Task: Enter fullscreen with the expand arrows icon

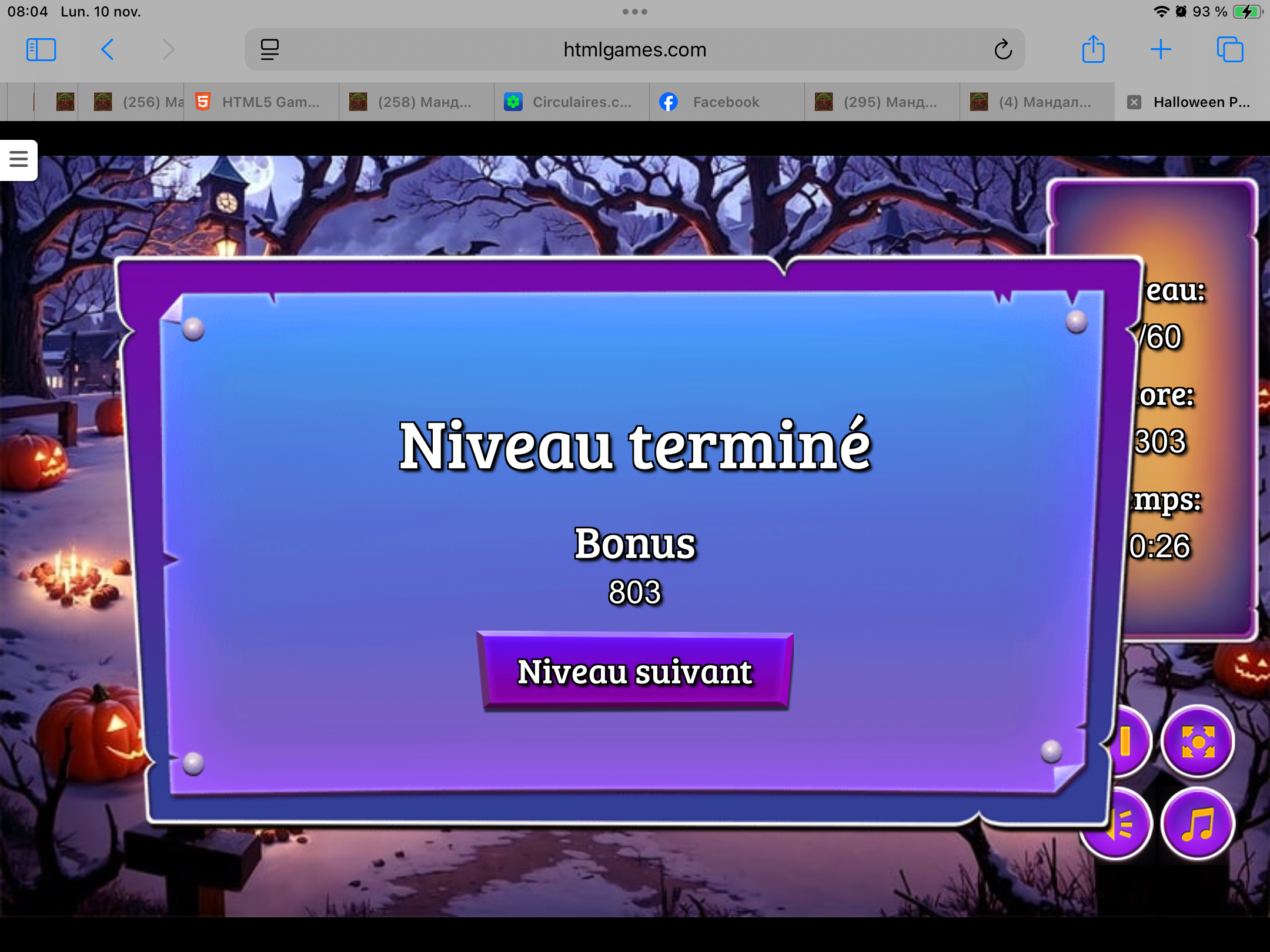Action: [x=1198, y=742]
